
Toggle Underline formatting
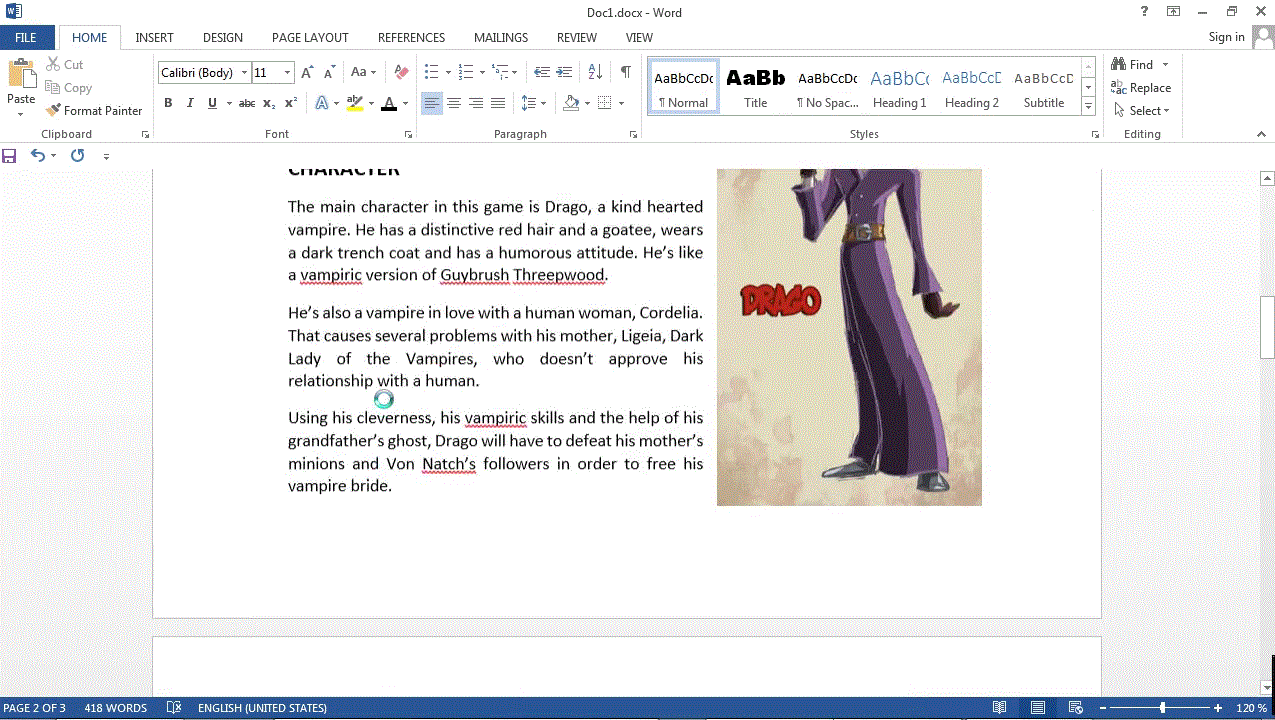[212, 103]
